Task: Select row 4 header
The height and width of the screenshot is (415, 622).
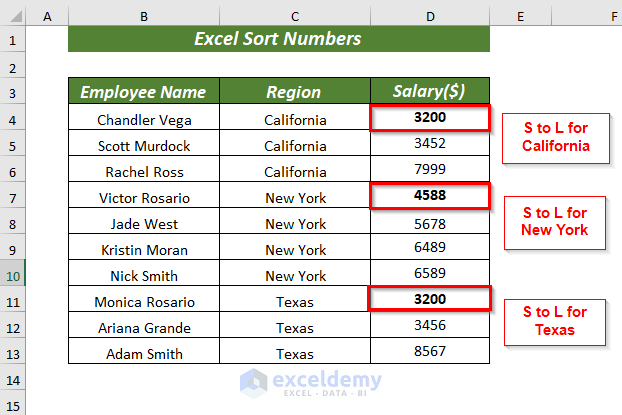Action: coord(13,119)
